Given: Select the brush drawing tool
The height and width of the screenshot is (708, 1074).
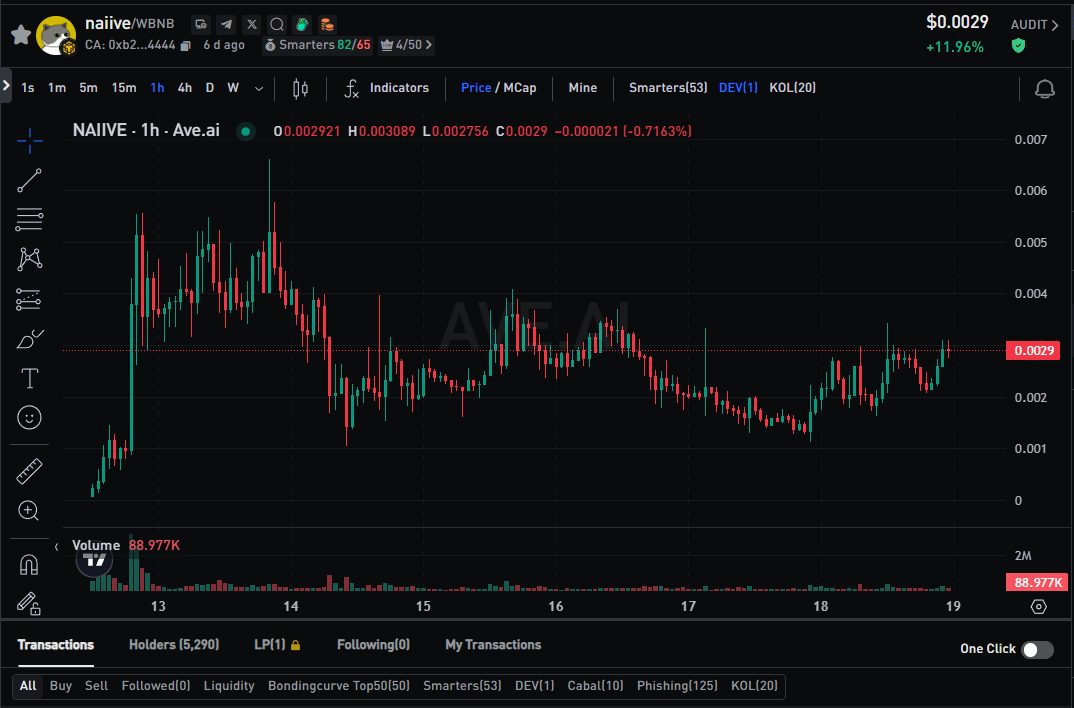Looking at the screenshot, I should coord(29,339).
